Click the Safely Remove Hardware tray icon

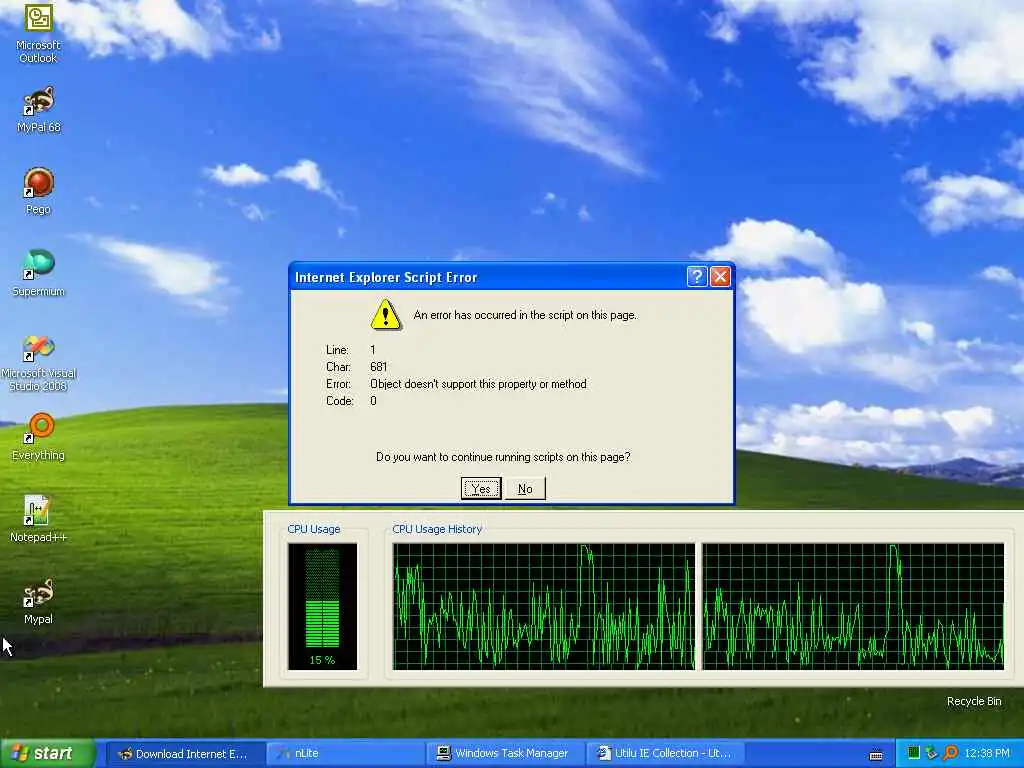pos(932,753)
